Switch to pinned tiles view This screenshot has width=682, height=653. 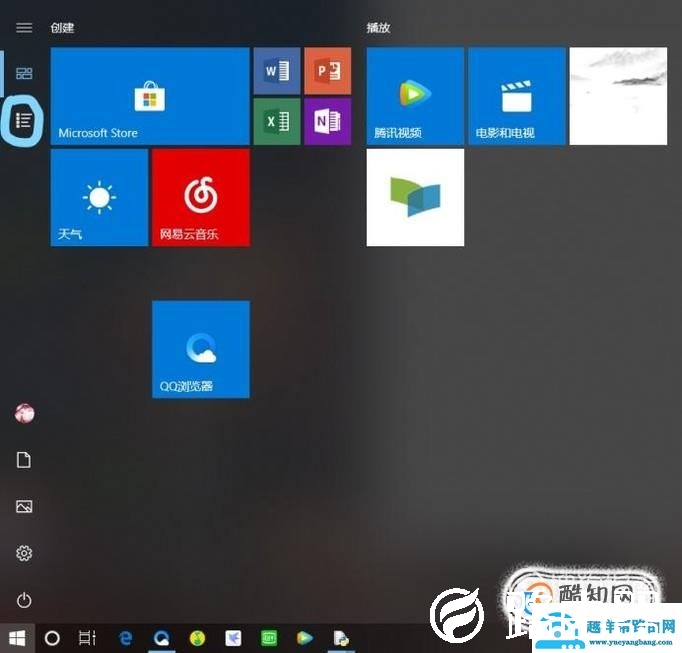[x=24, y=73]
